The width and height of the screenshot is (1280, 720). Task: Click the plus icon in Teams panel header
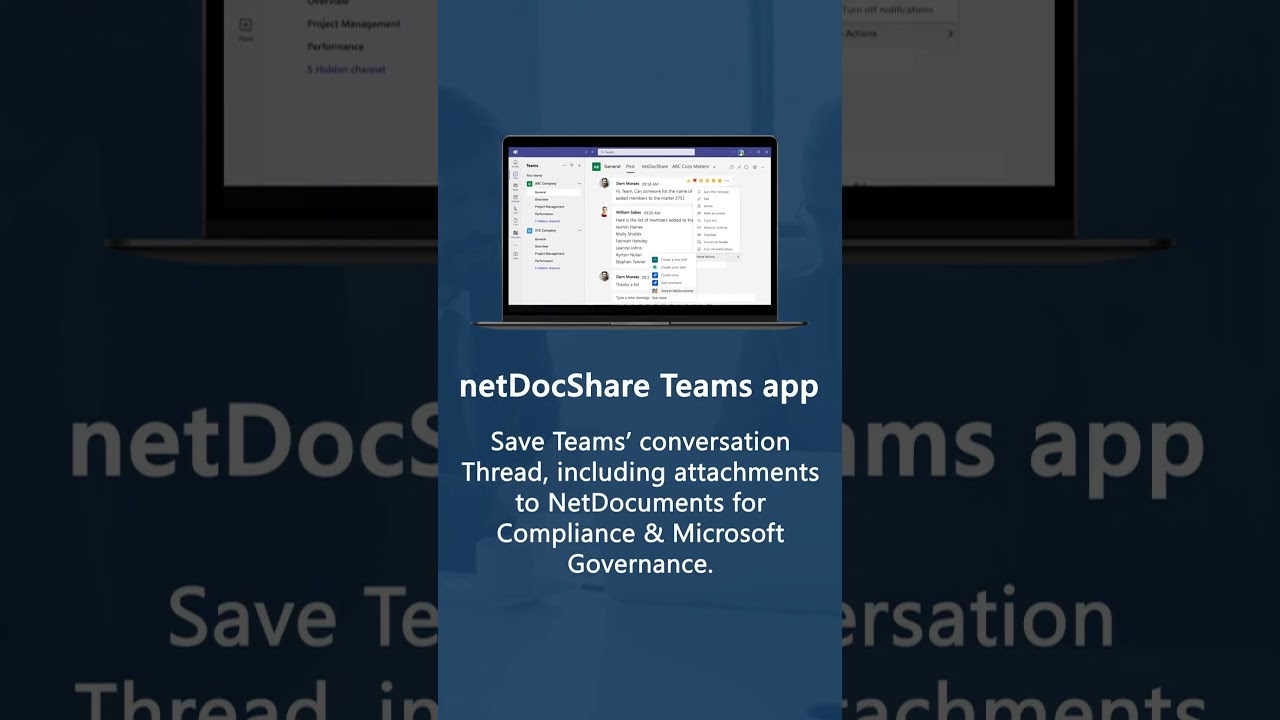point(579,165)
